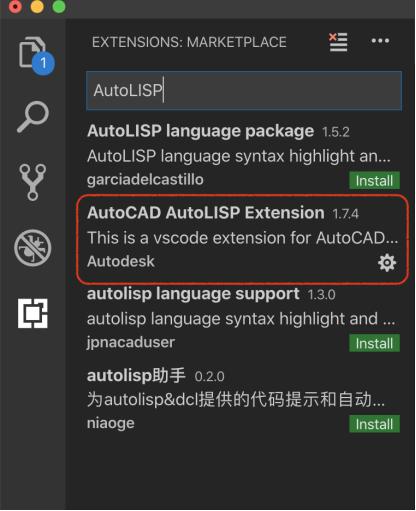Select AutoLISP language package list entry
The image size is (416, 511).
pyautogui.click(x=243, y=155)
